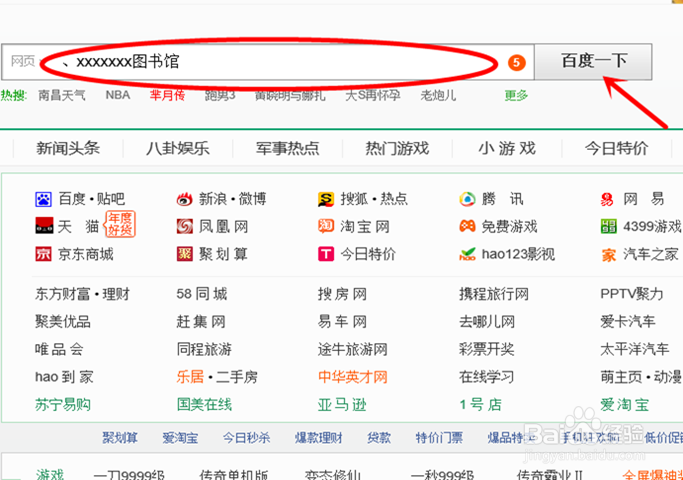Viewport: 683px width, 480px height.
Task: Open the 军事热点 tab
Action: [x=287, y=149]
